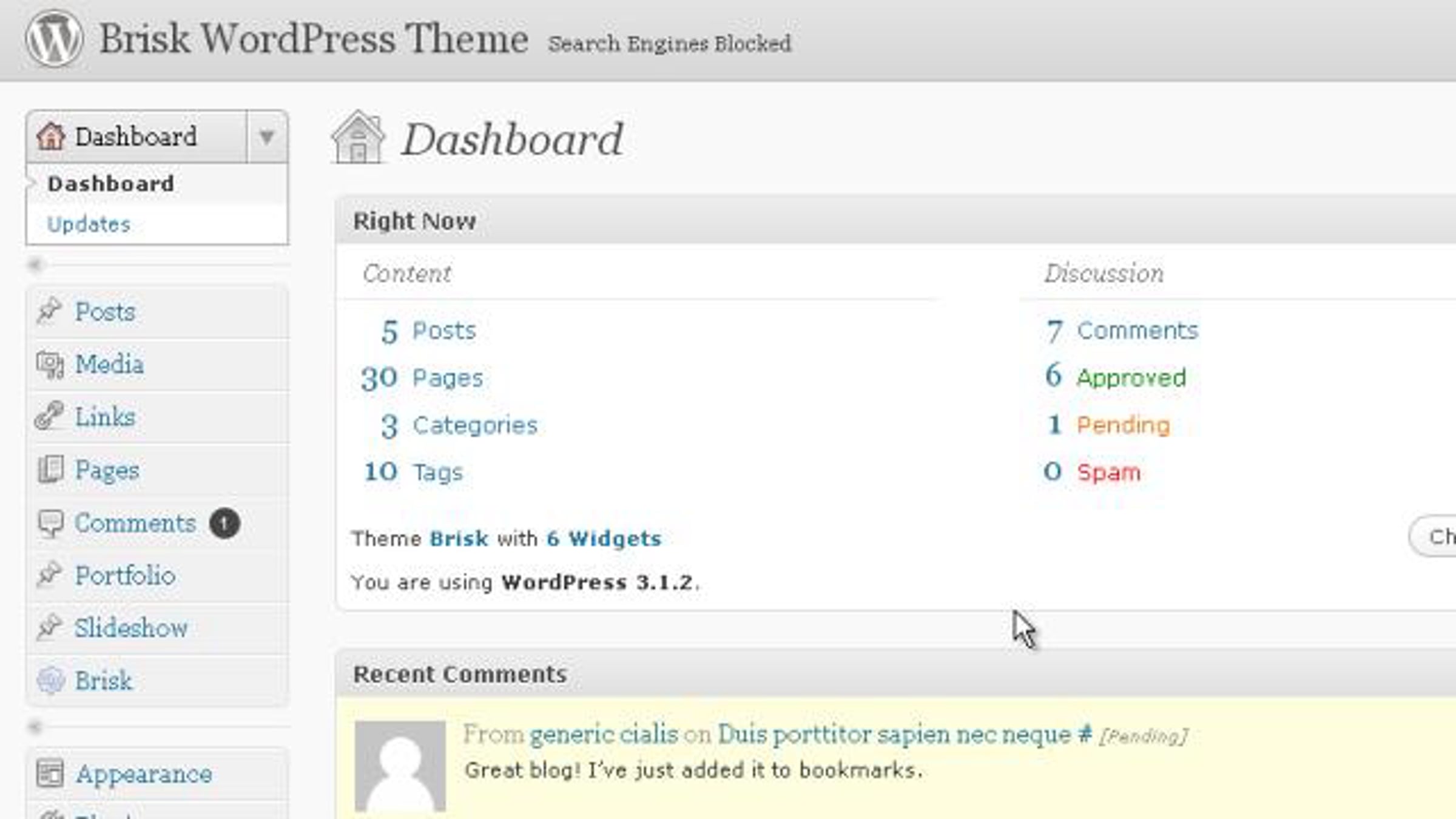Image resolution: width=1456 pixels, height=819 pixels.
Task: Click the pushpin icon beside Slideshow
Action: [50, 627]
